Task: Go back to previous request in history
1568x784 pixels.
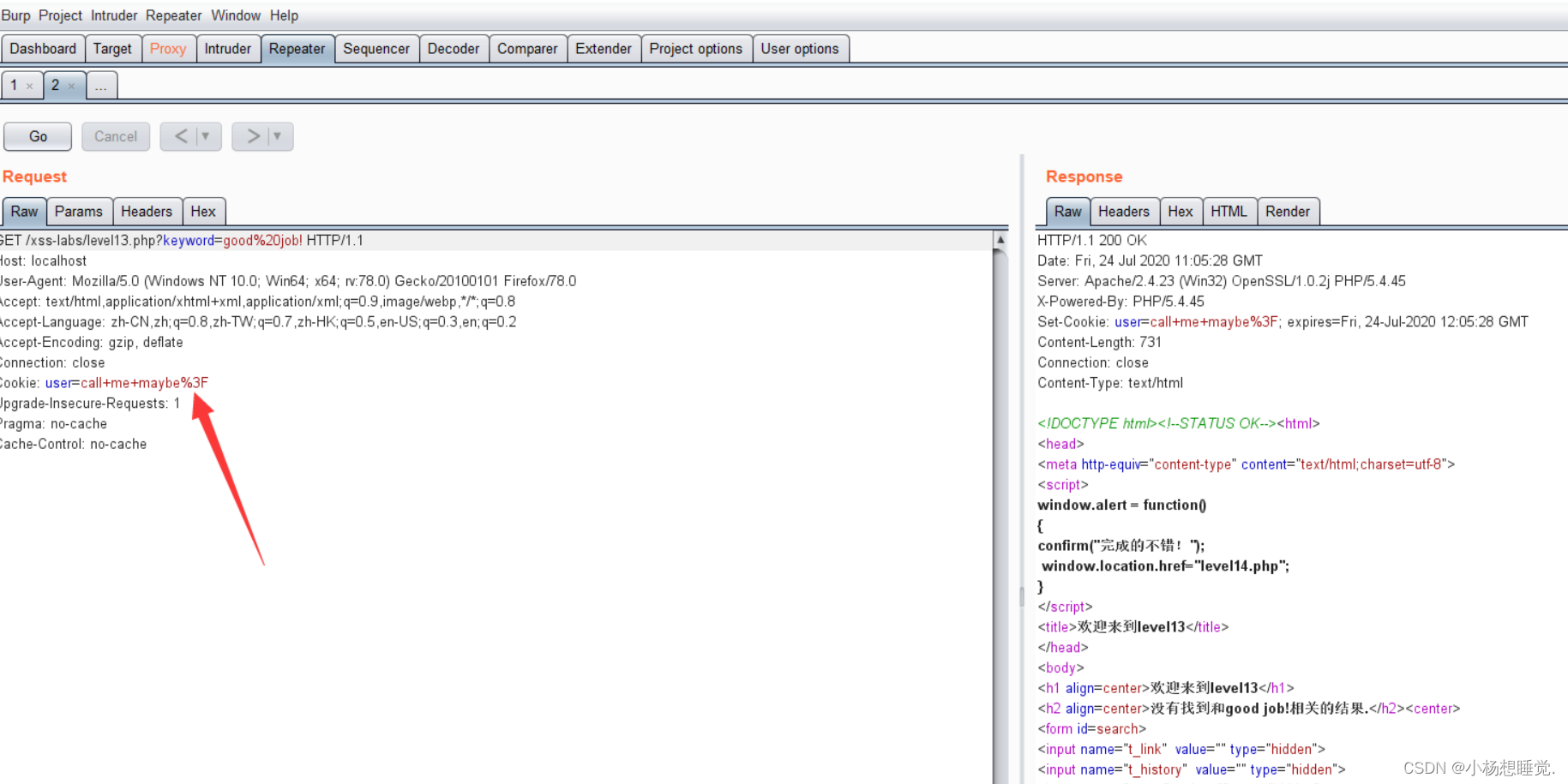Action: tap(180, 136)
